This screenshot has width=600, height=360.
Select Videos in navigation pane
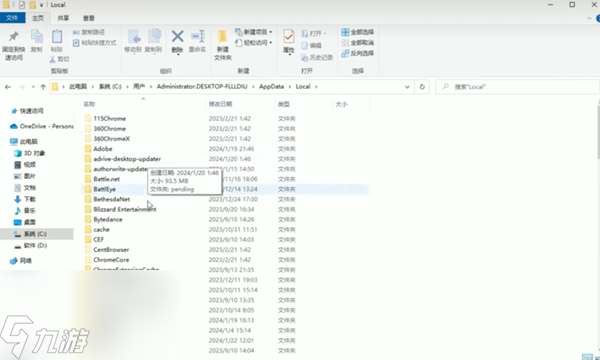tap(25, 165)
